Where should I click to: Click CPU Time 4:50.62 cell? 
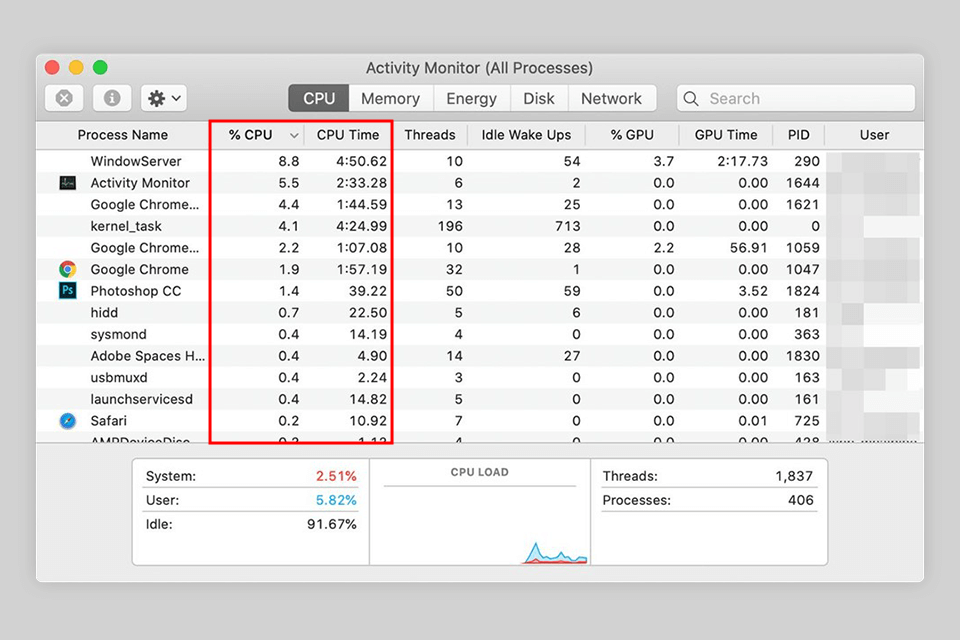click(x=361, y=161)
